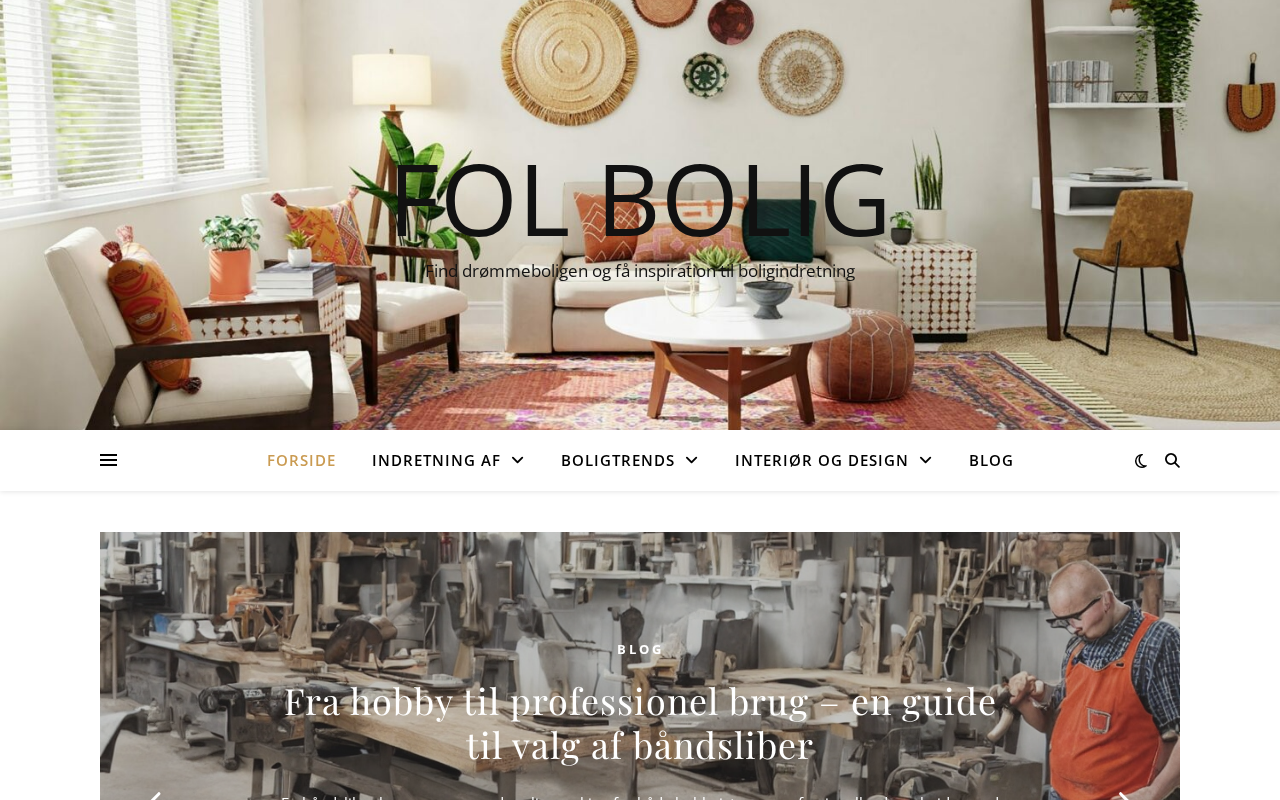Select the Forside menu item

(x=301, y=460)
